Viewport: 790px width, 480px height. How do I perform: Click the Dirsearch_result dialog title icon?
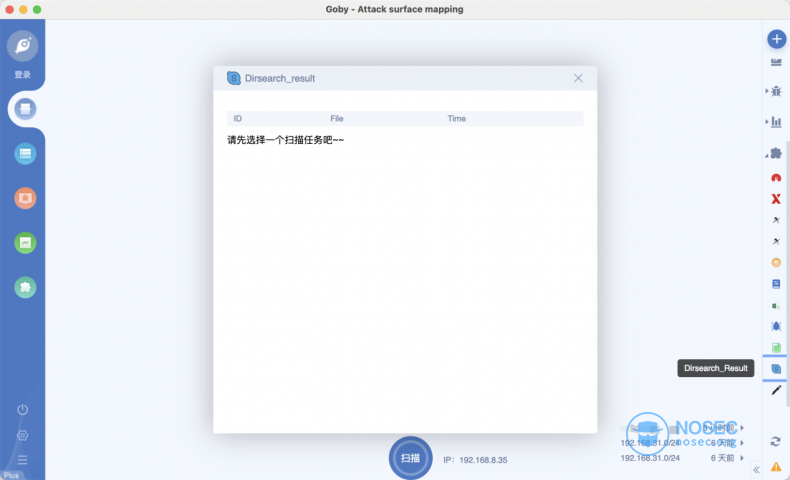[x=234, y=78]
